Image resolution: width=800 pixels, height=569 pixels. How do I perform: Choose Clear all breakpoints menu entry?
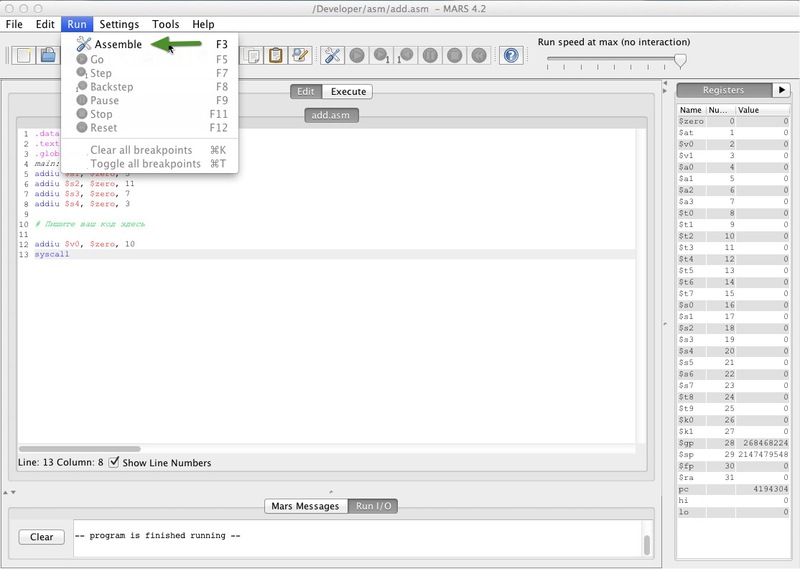pos(149,150)
